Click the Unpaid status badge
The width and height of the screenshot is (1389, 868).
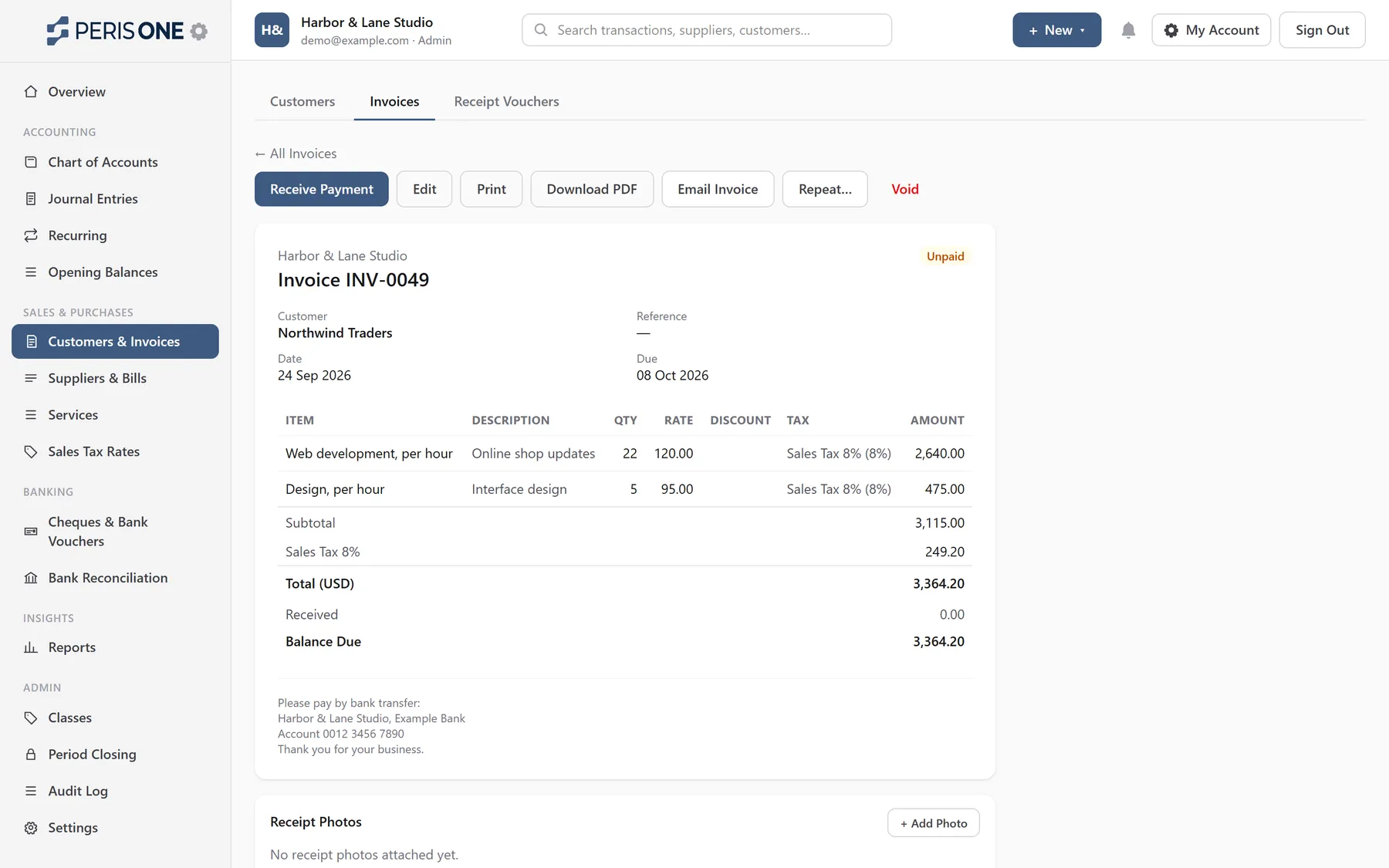pos(945,256)
